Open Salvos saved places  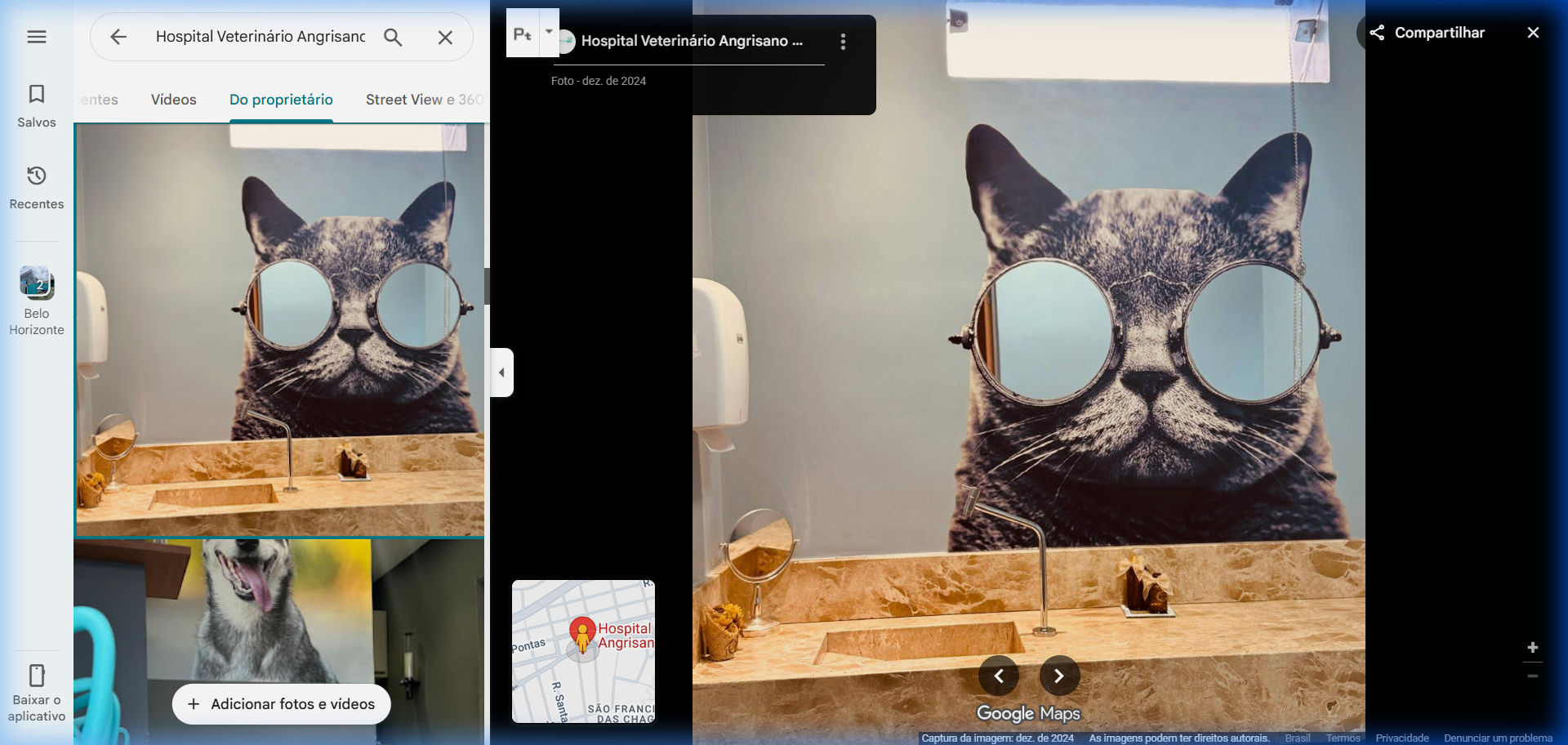point(37,106)
